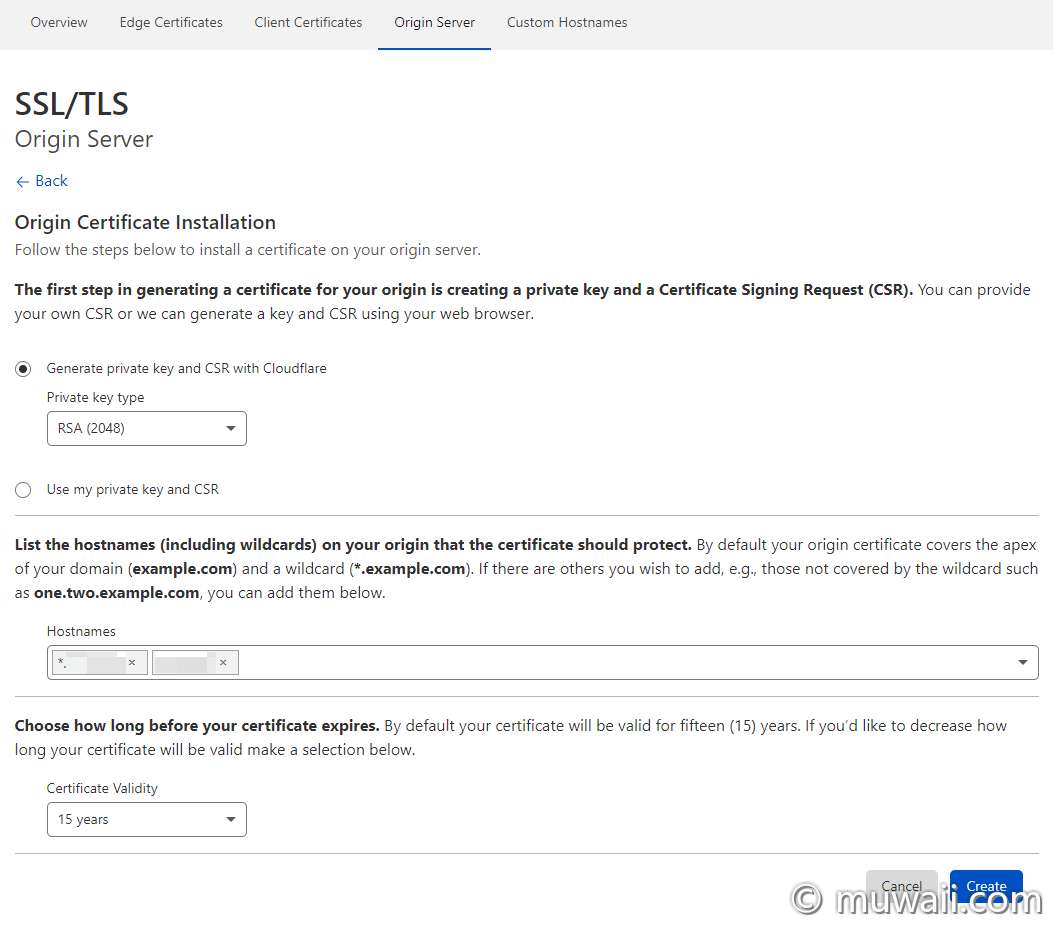Viewport: 1053px width, 927px height.
Task: Click inside the Hostnames input field
Action: point(543,662)
